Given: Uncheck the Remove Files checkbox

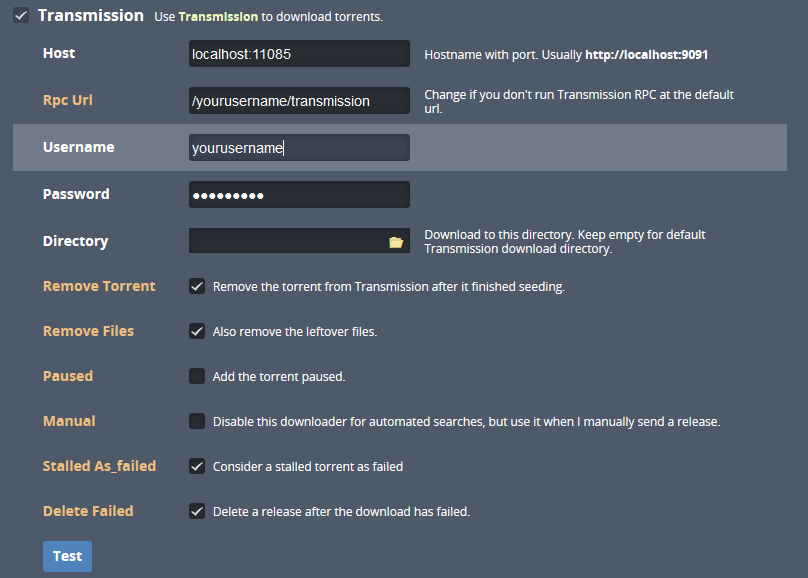Looking at the screenshot, I should point(197,331).
